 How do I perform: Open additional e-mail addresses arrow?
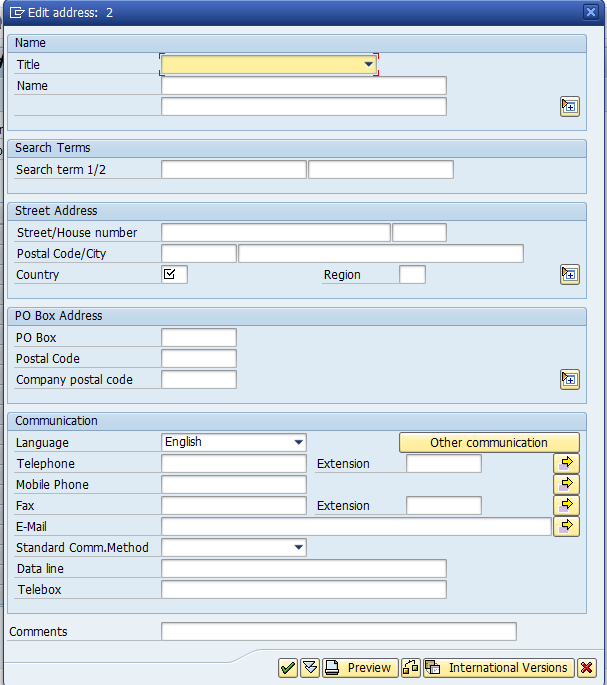pos(566,525)
